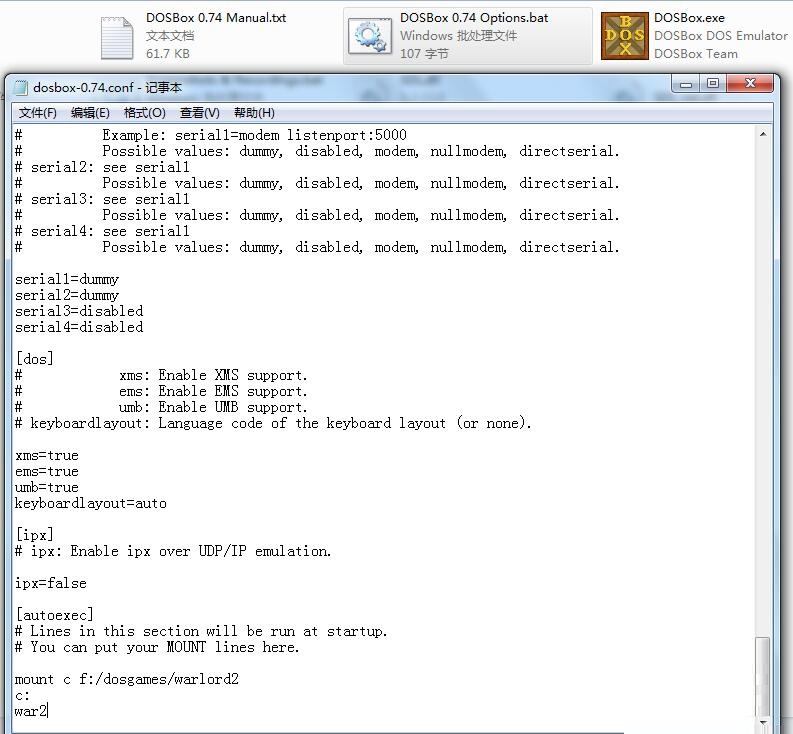Screen dimensions: 793x734
Task: Click the scrollbar up arrow in Notepad
Action: [x=763, y=134]
